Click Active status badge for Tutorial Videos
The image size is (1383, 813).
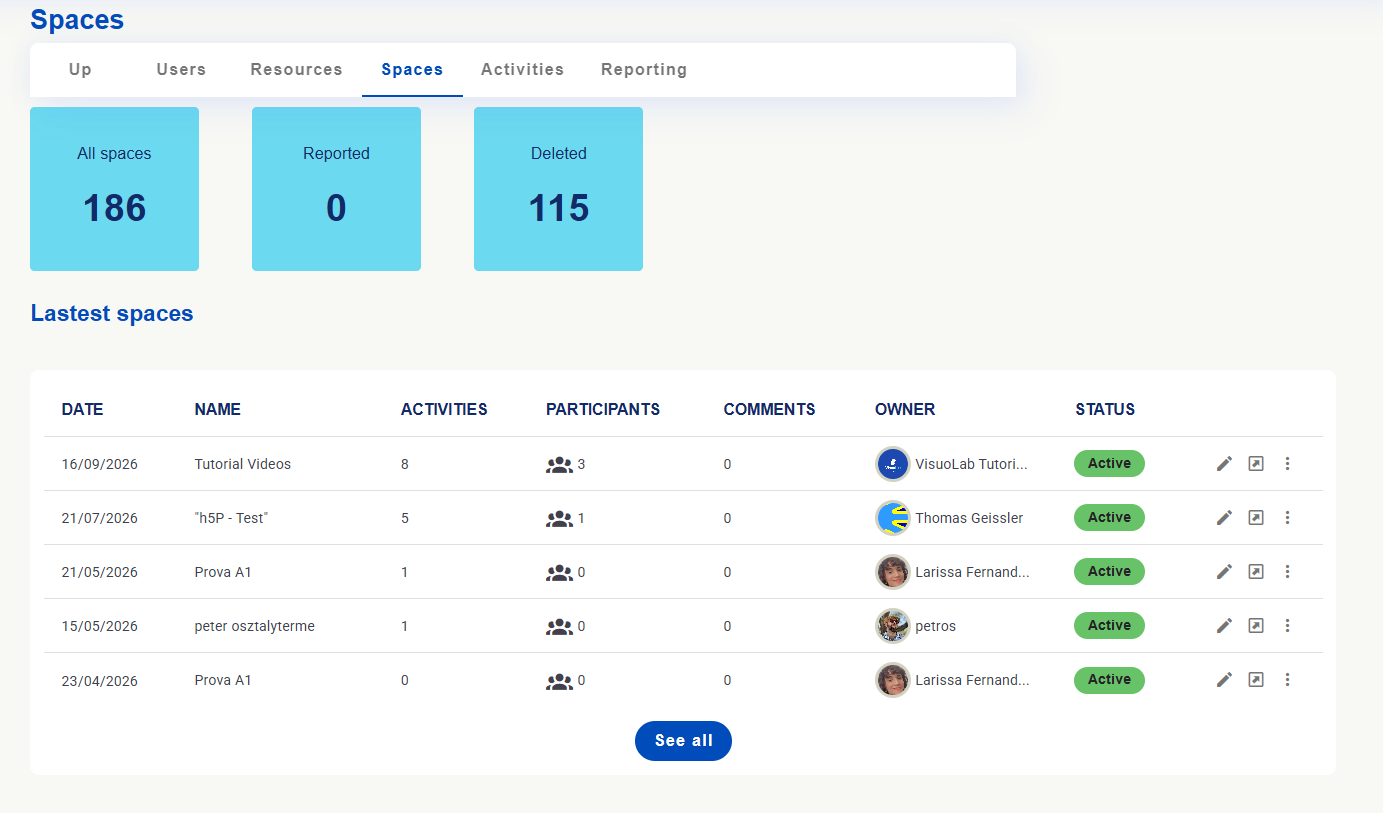1109,464
